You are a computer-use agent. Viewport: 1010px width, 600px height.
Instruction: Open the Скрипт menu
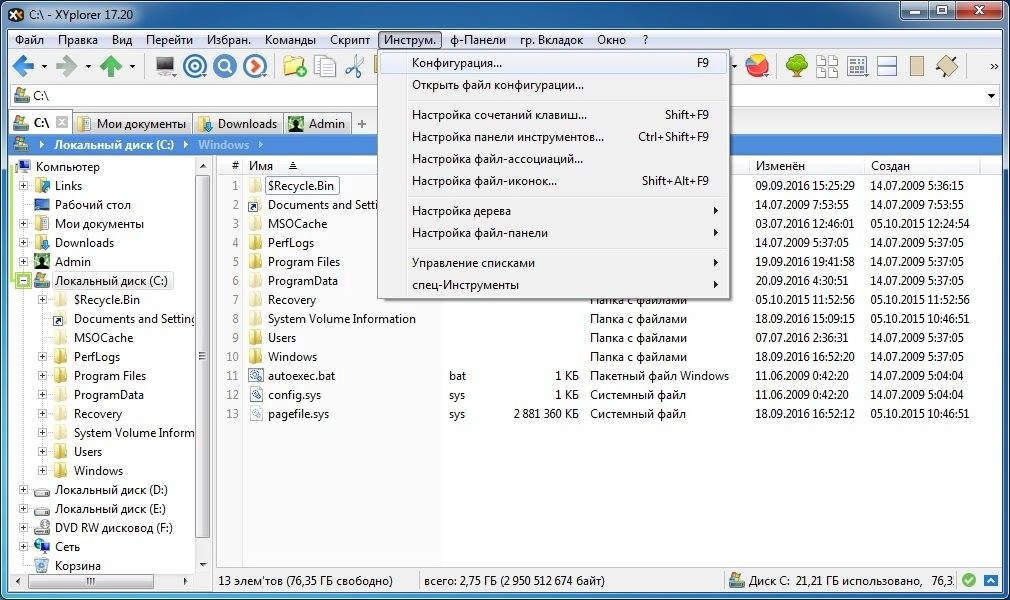pos(350,40)
